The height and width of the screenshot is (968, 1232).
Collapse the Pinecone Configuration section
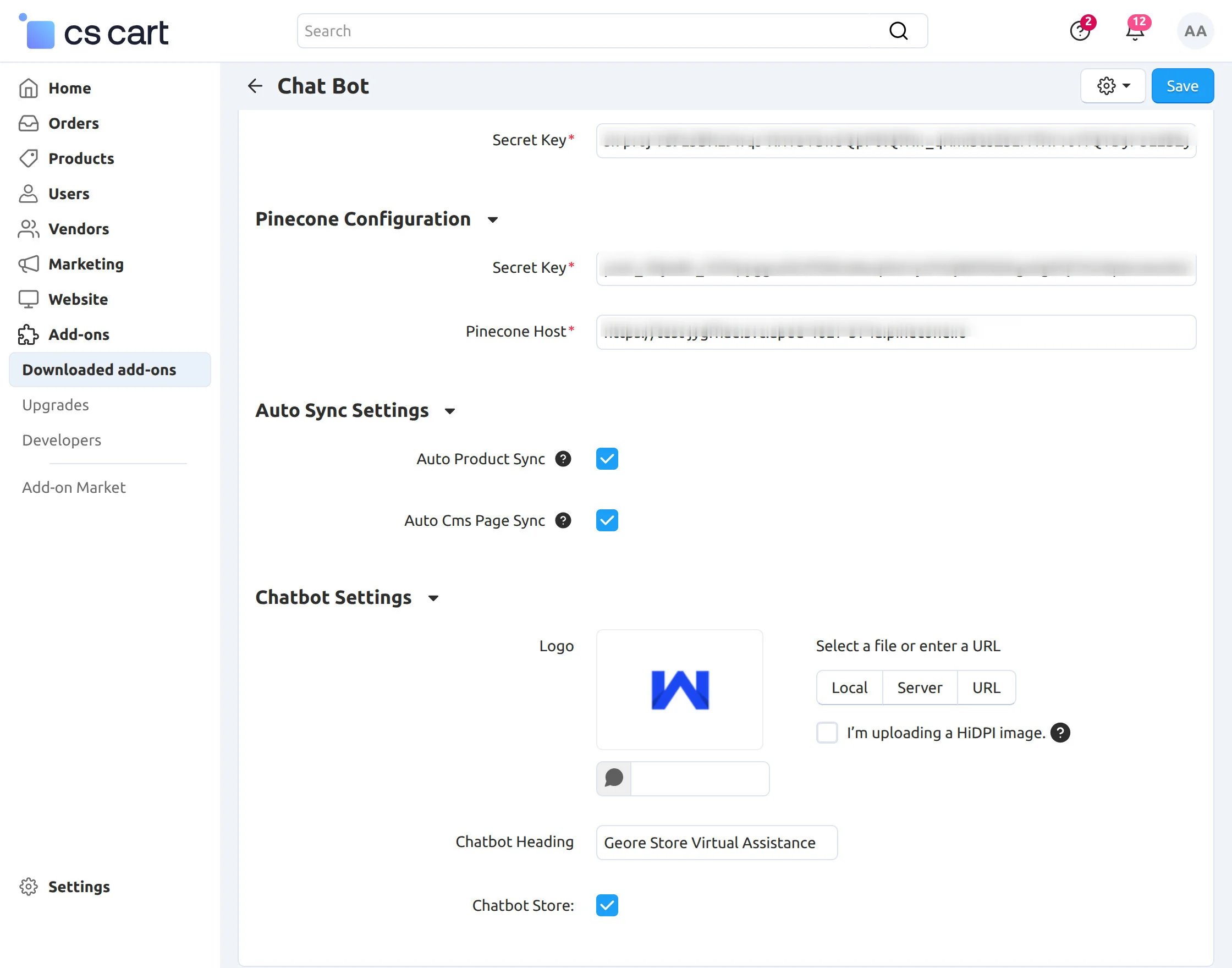492,220
